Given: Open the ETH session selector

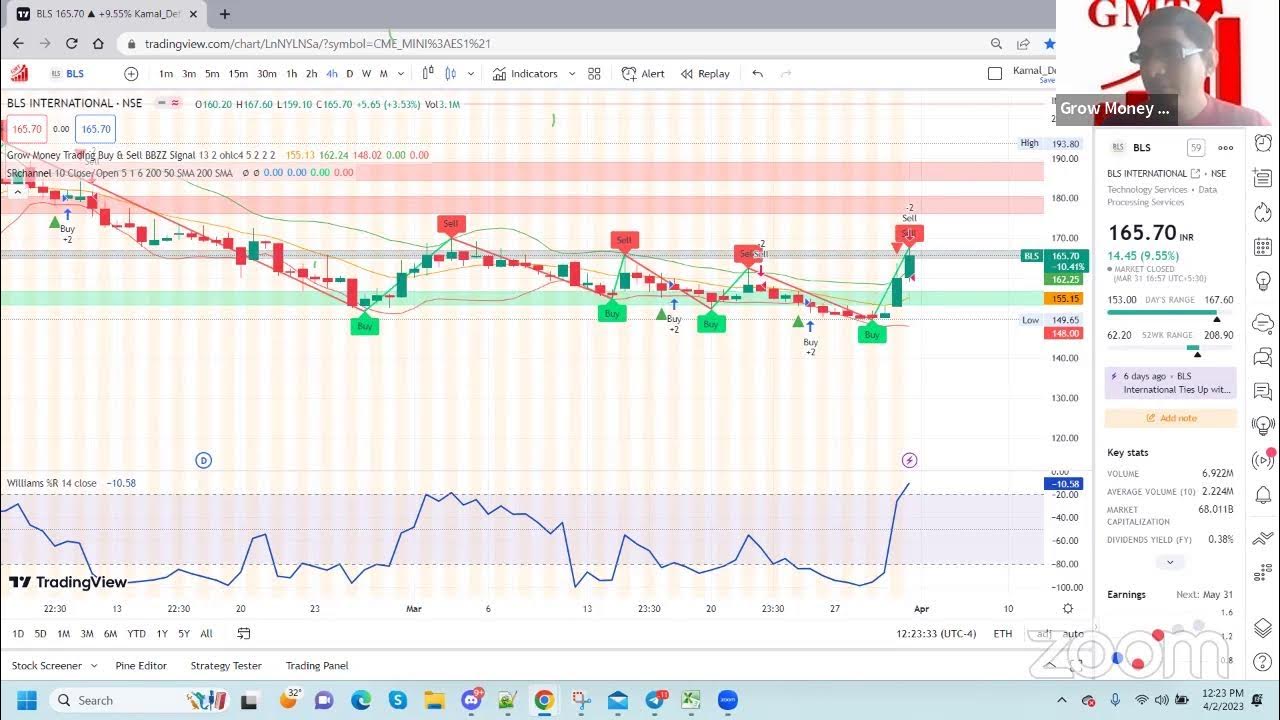Looking at the screenshot, I should (x=1002, y=633).
